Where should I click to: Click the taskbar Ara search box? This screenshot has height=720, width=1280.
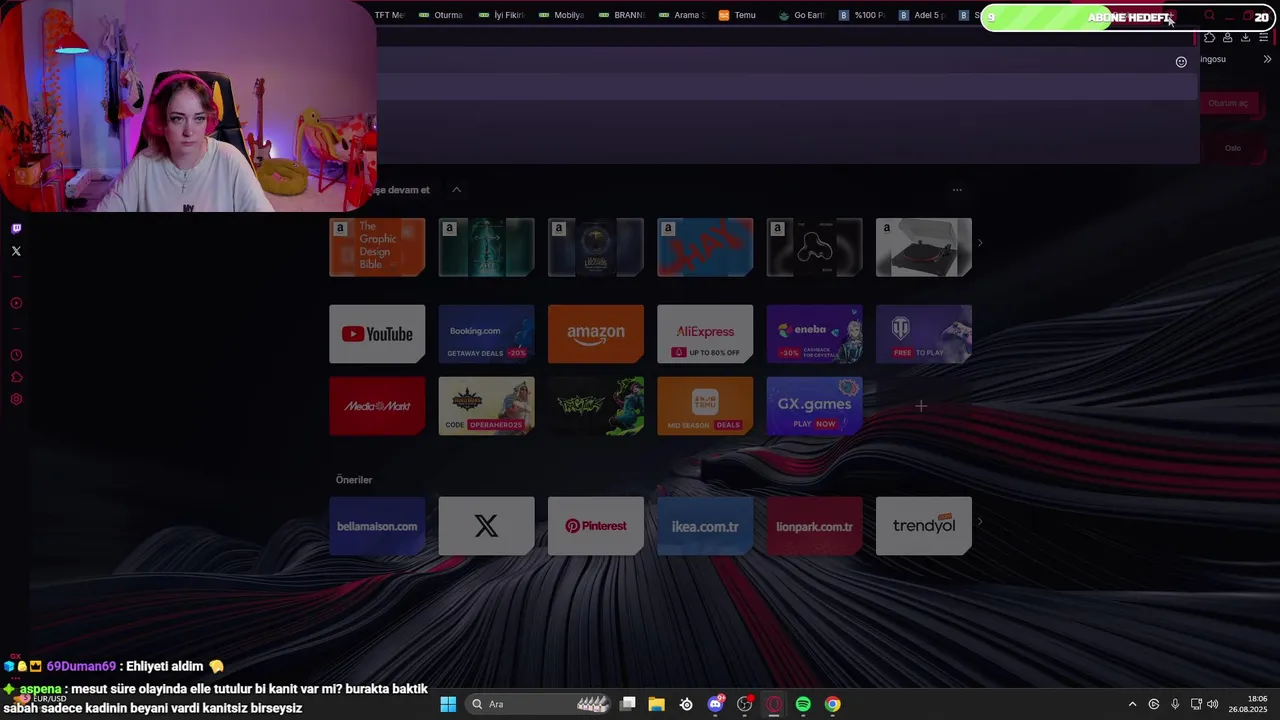[x=539, y=704]
